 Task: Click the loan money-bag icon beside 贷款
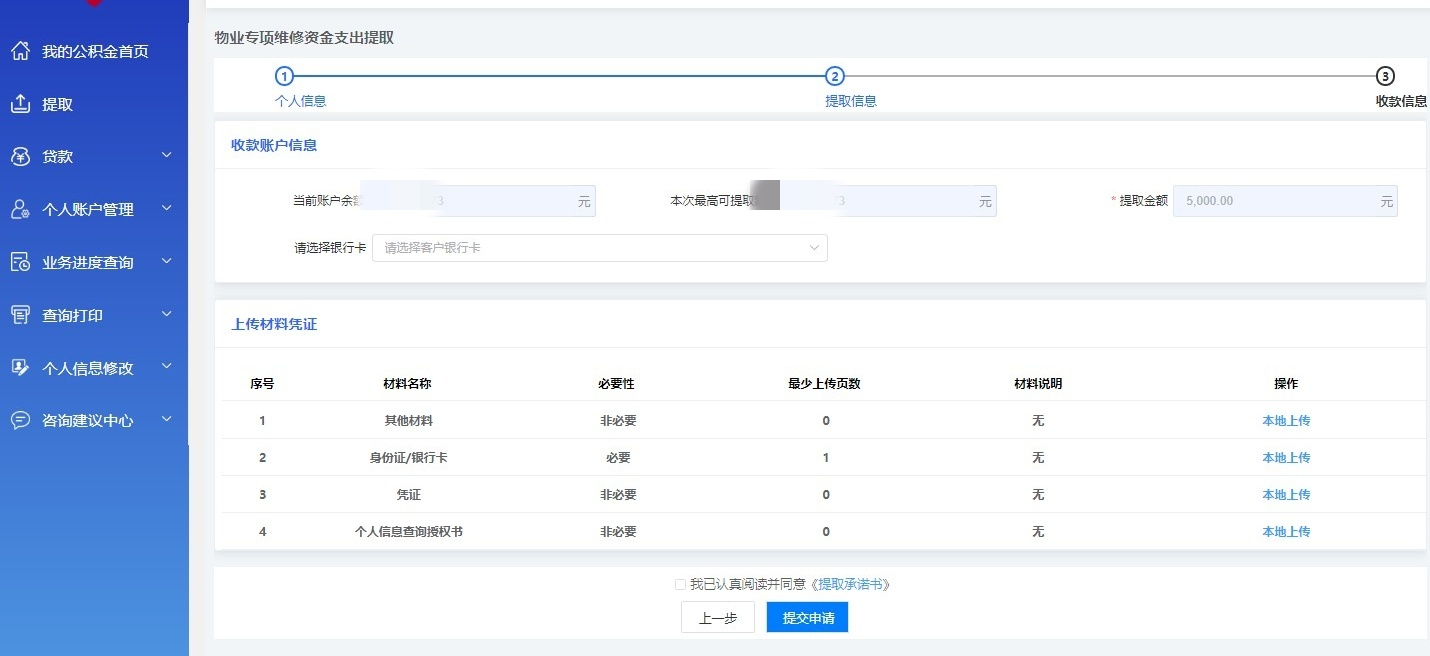20,157
